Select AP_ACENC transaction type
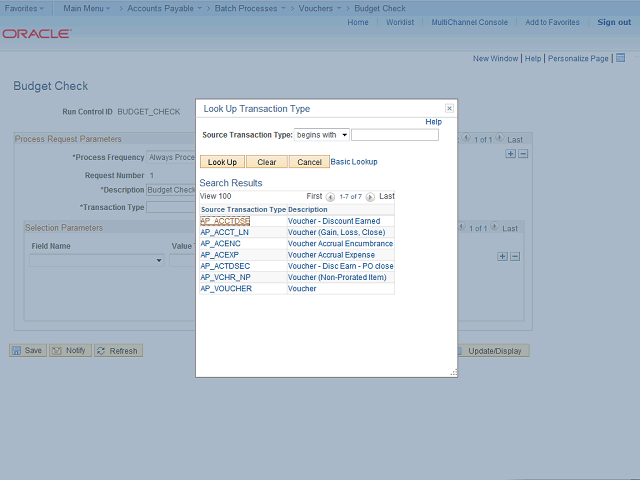 coord(220,244)
